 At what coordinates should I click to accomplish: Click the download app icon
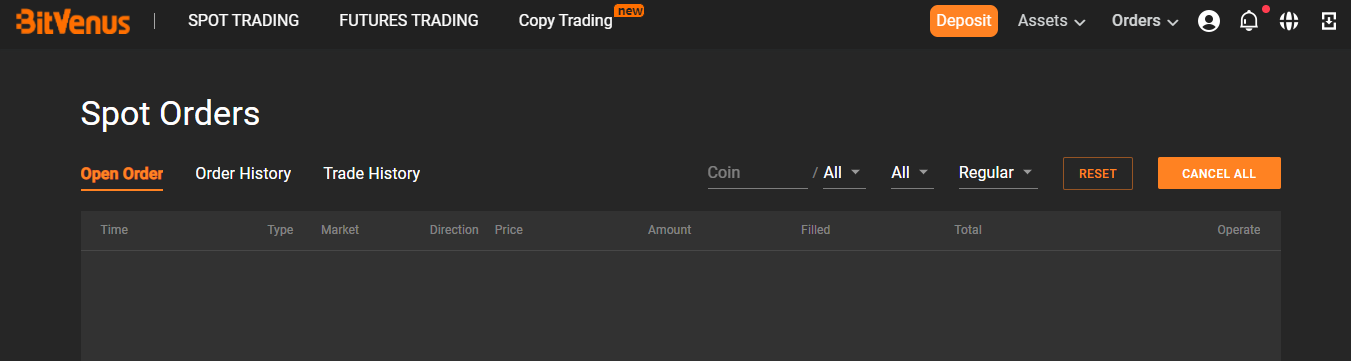1329,21
